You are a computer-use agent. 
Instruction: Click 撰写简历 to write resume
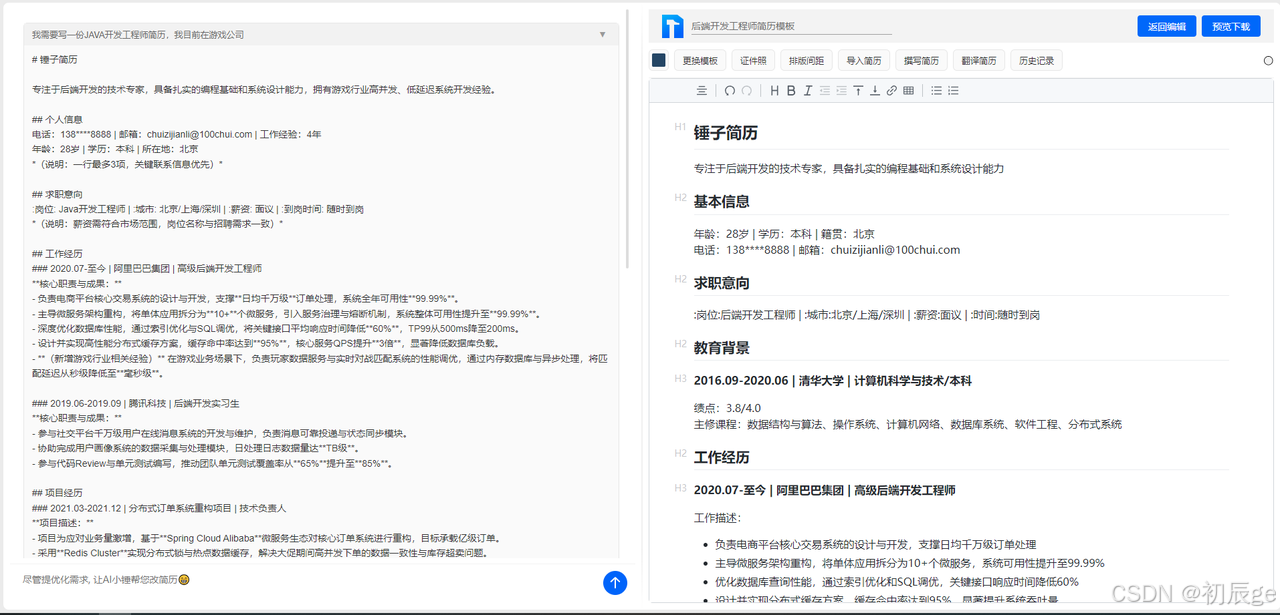[921, 60]
